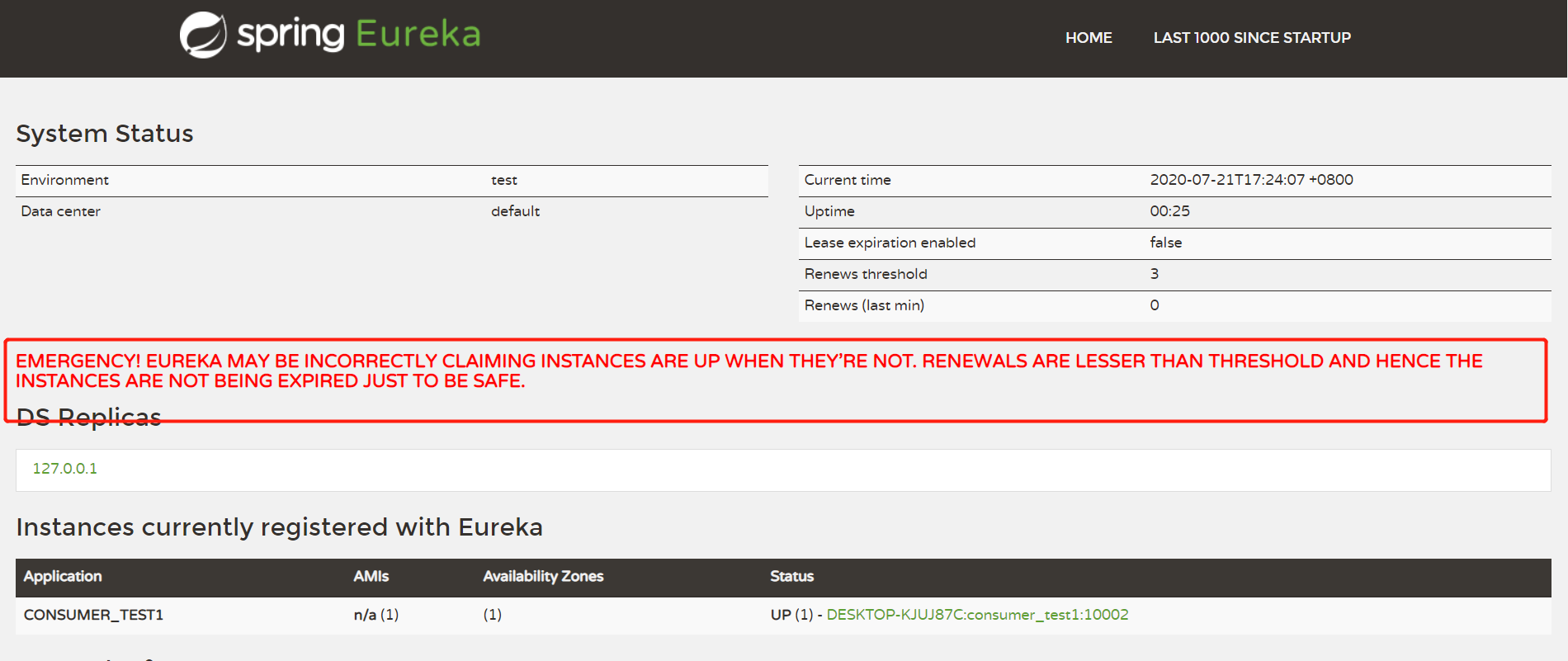The height and width of the screenshot is (661, 1568).
Task: Select the timestamp 2020-07-21T17:24:07 +0800
Action: click(x=1252, y=180)
